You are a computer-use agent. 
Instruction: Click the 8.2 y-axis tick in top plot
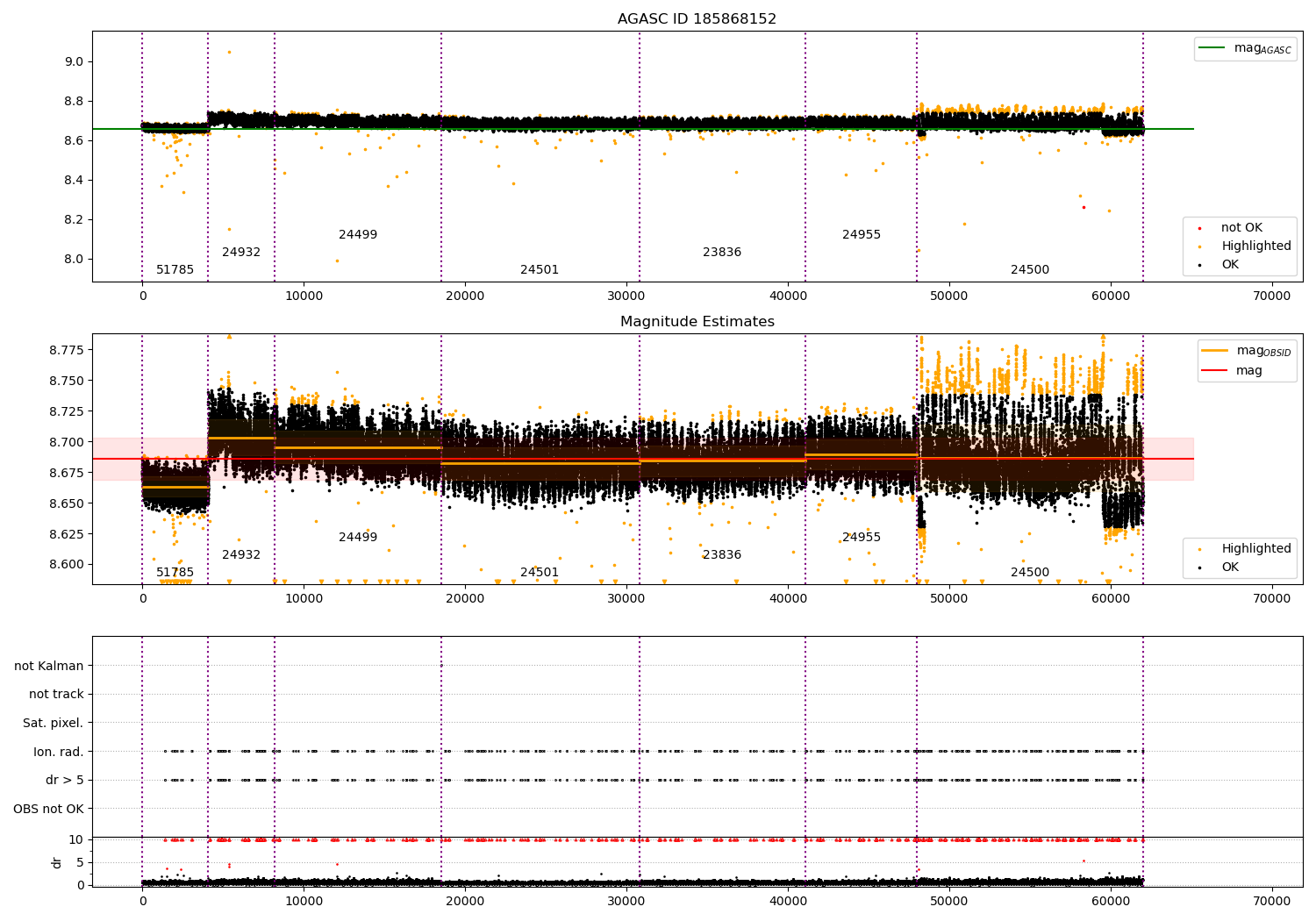pos(74,219)
